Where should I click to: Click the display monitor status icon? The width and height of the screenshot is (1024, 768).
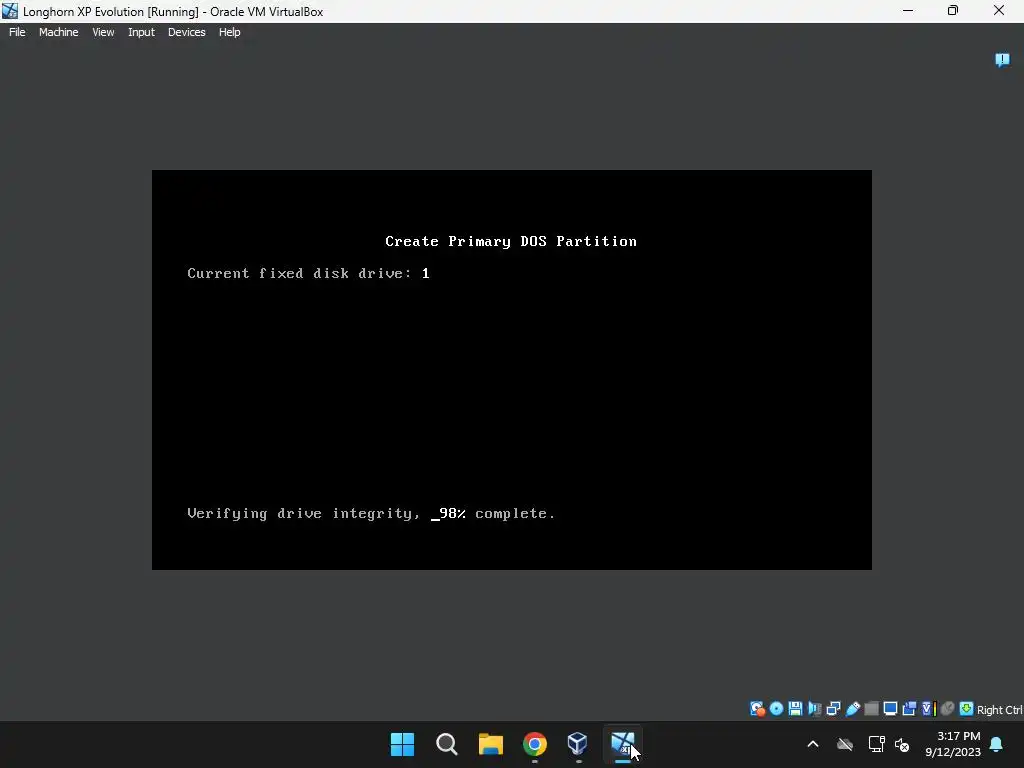[890, 709]
